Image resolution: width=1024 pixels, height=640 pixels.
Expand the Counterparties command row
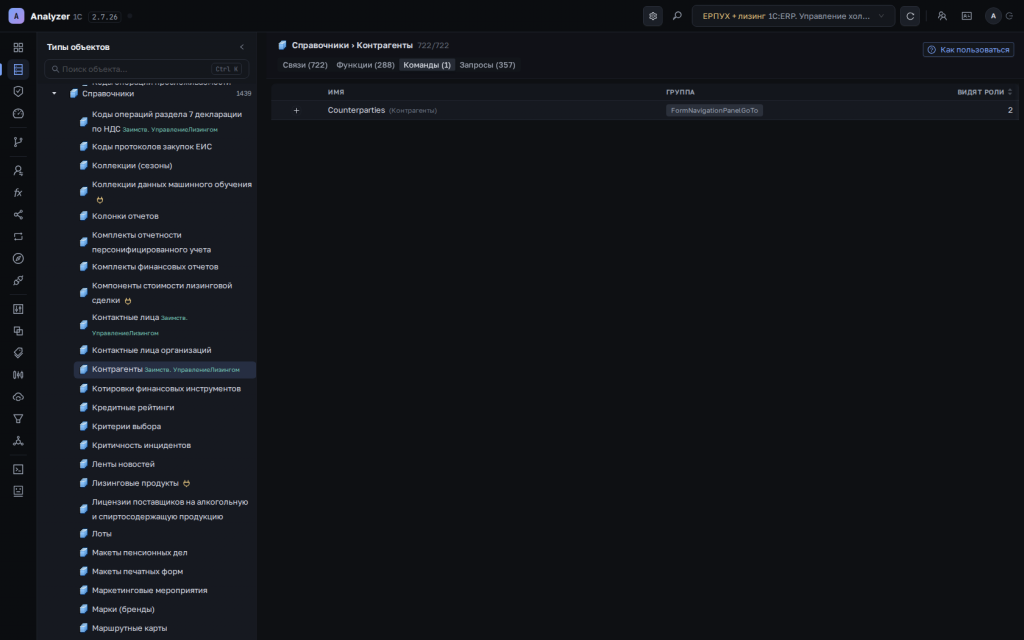point(296,110)
